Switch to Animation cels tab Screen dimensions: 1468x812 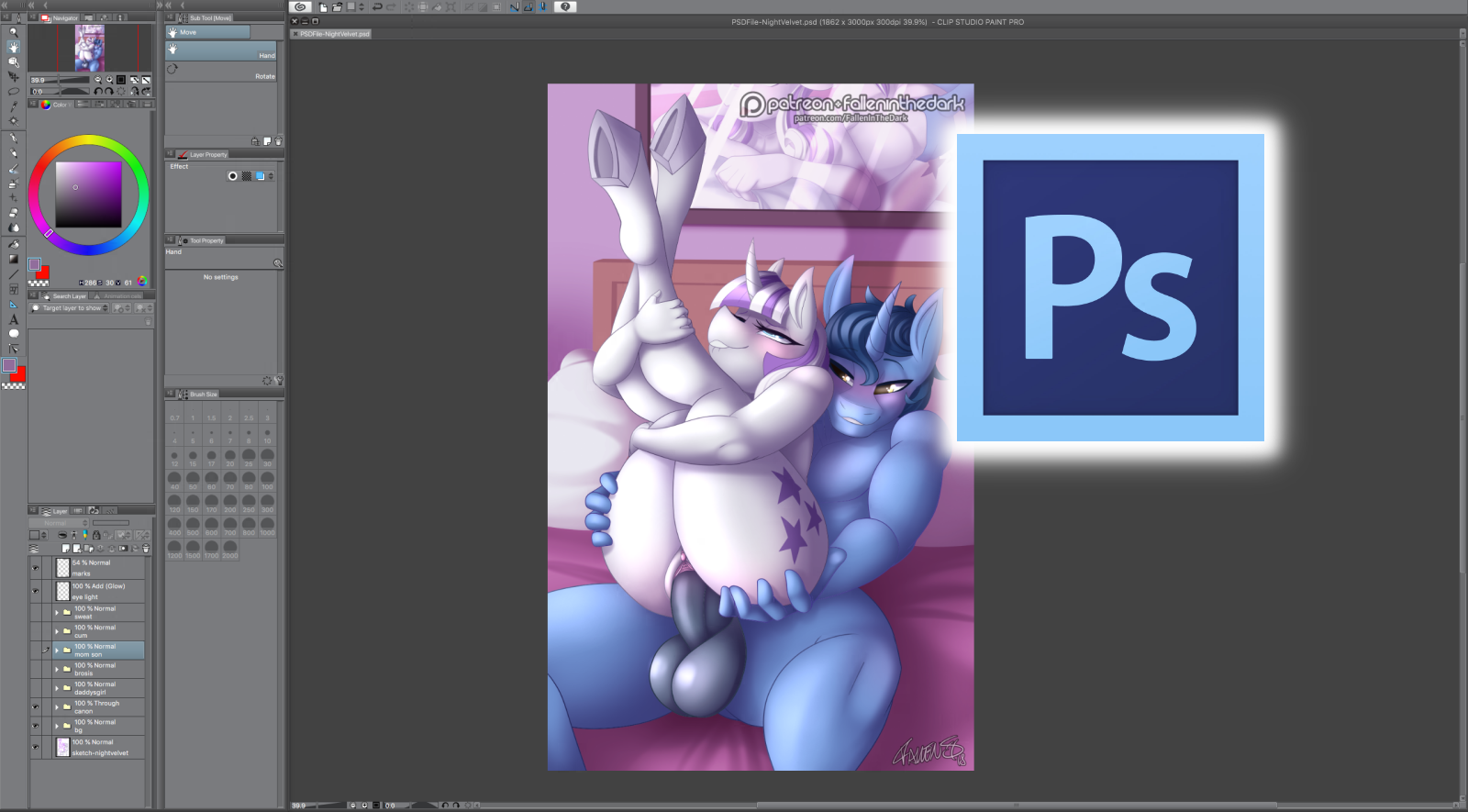[117, 296]
